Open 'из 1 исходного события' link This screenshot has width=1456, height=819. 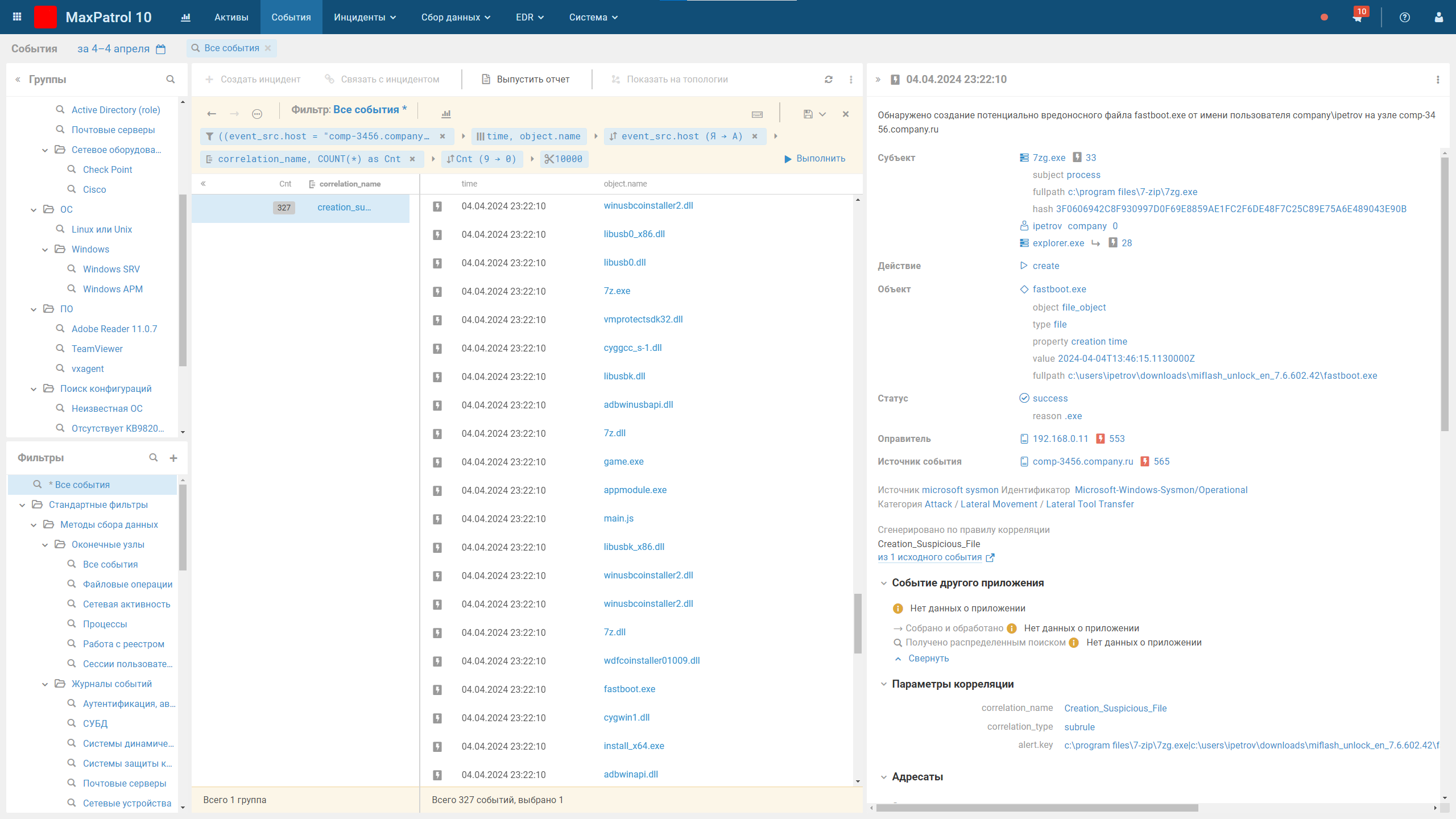(x=929, y=557)
